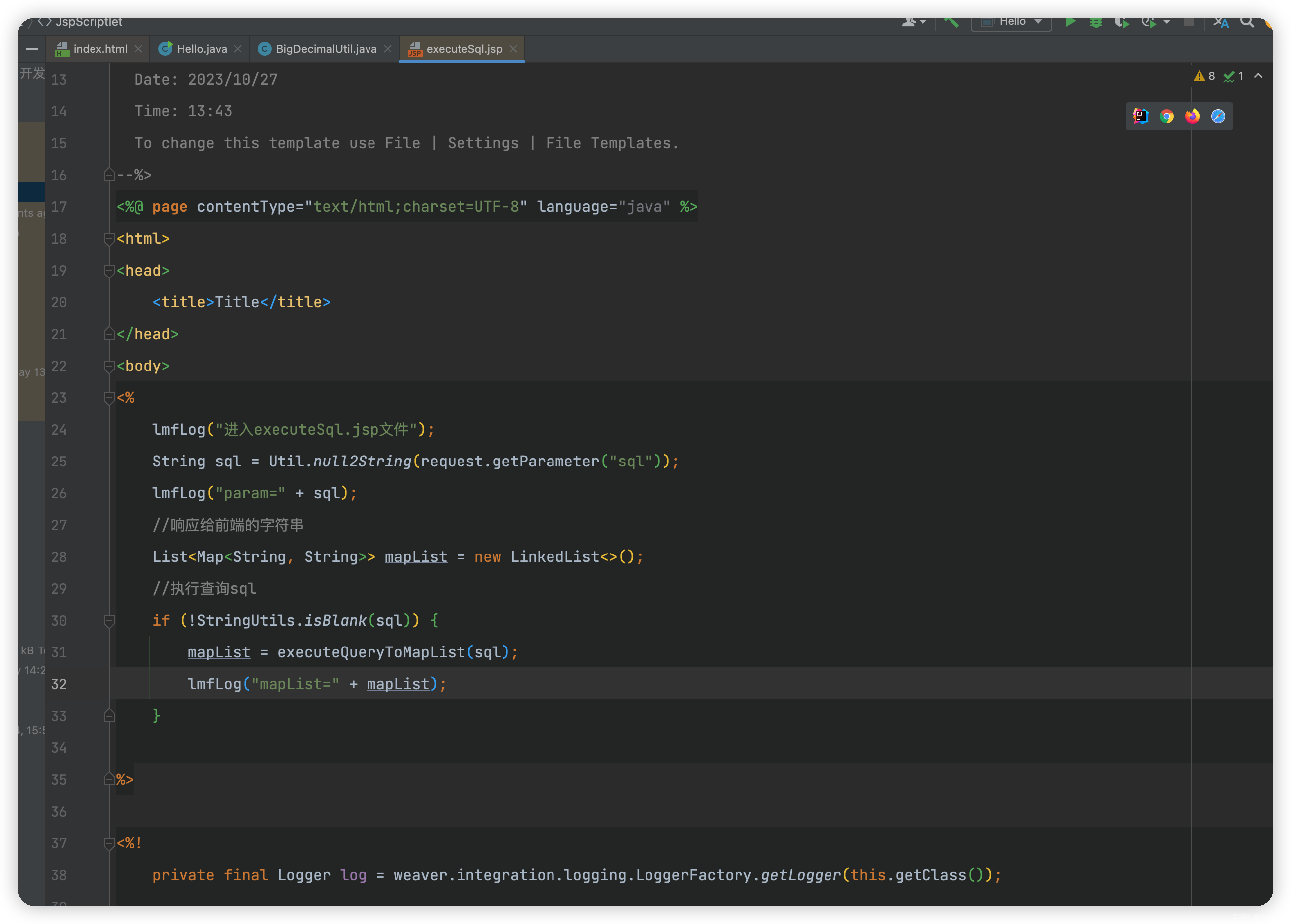Image resolution: width=1291 pixels, height=924 pixels.
Task: Click the getLogger call on line 38
Action: click(801, 875)
